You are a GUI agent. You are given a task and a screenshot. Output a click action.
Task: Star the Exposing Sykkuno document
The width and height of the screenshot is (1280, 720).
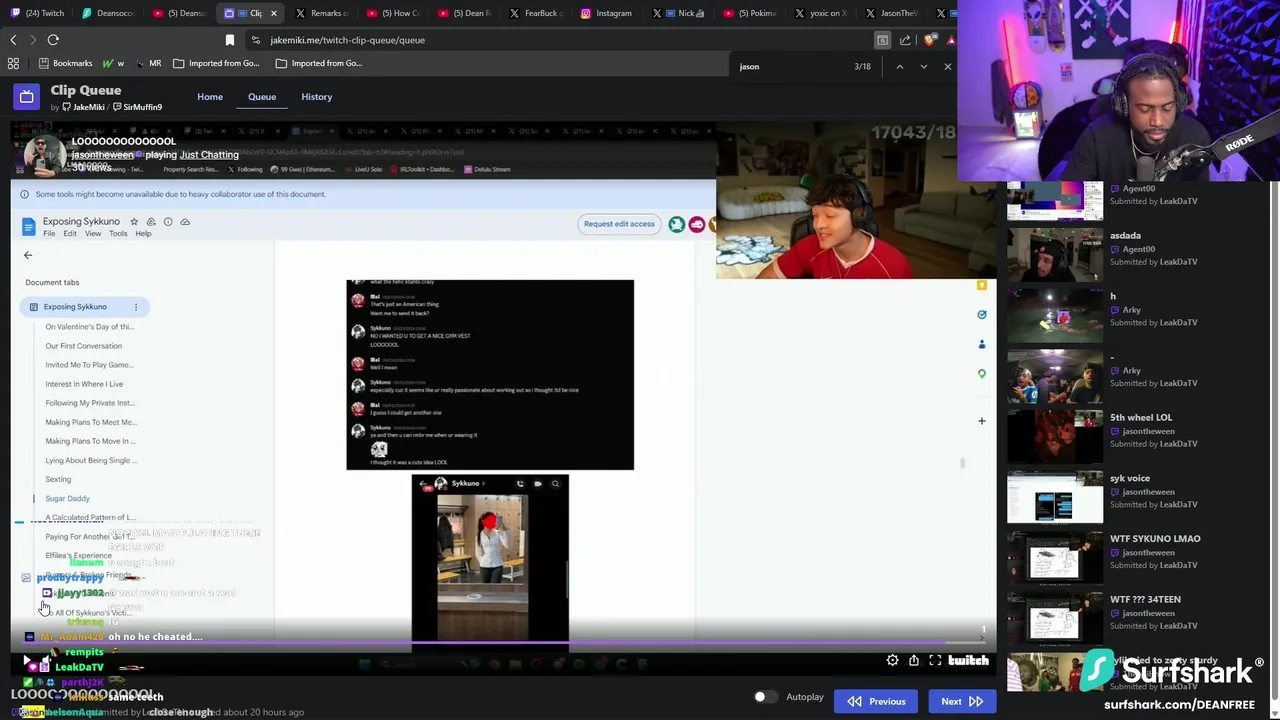(134, 222)
